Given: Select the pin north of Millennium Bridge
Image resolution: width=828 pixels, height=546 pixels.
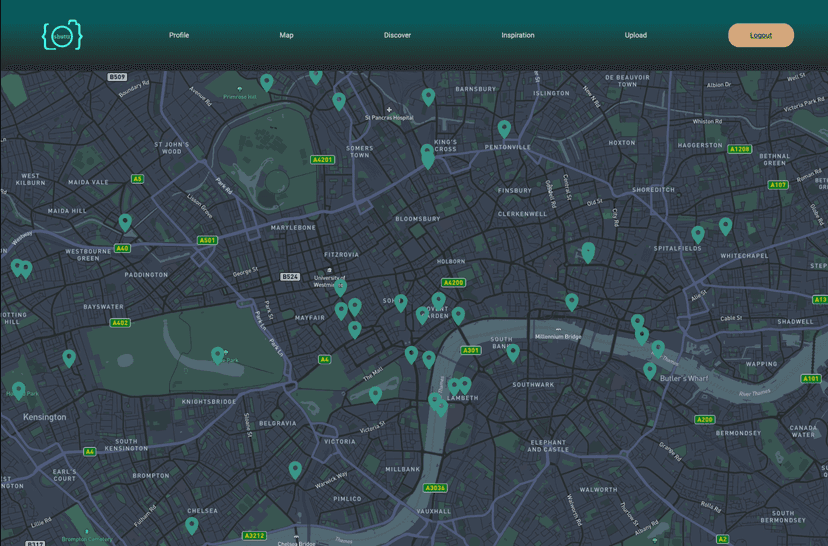Looking at the screenshot, I should [571, 302].
